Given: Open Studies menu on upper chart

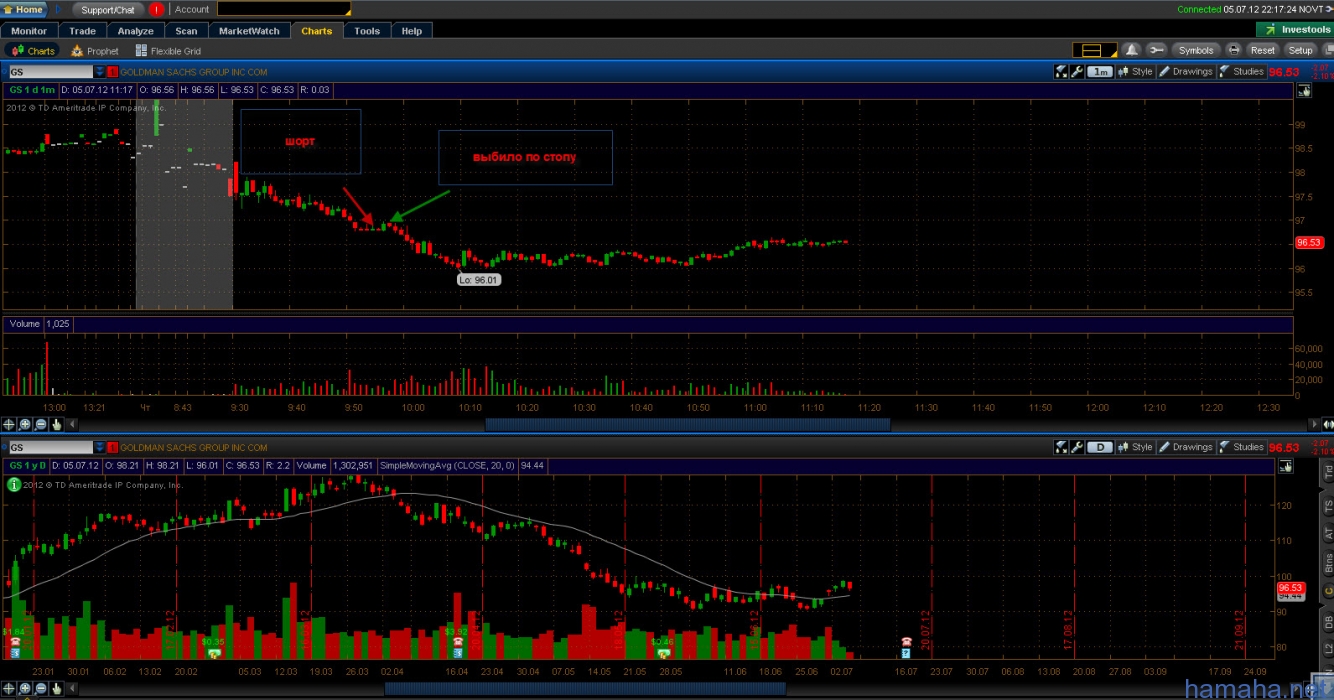Looking at the screenshot, I should click(x=1242, y=72).
